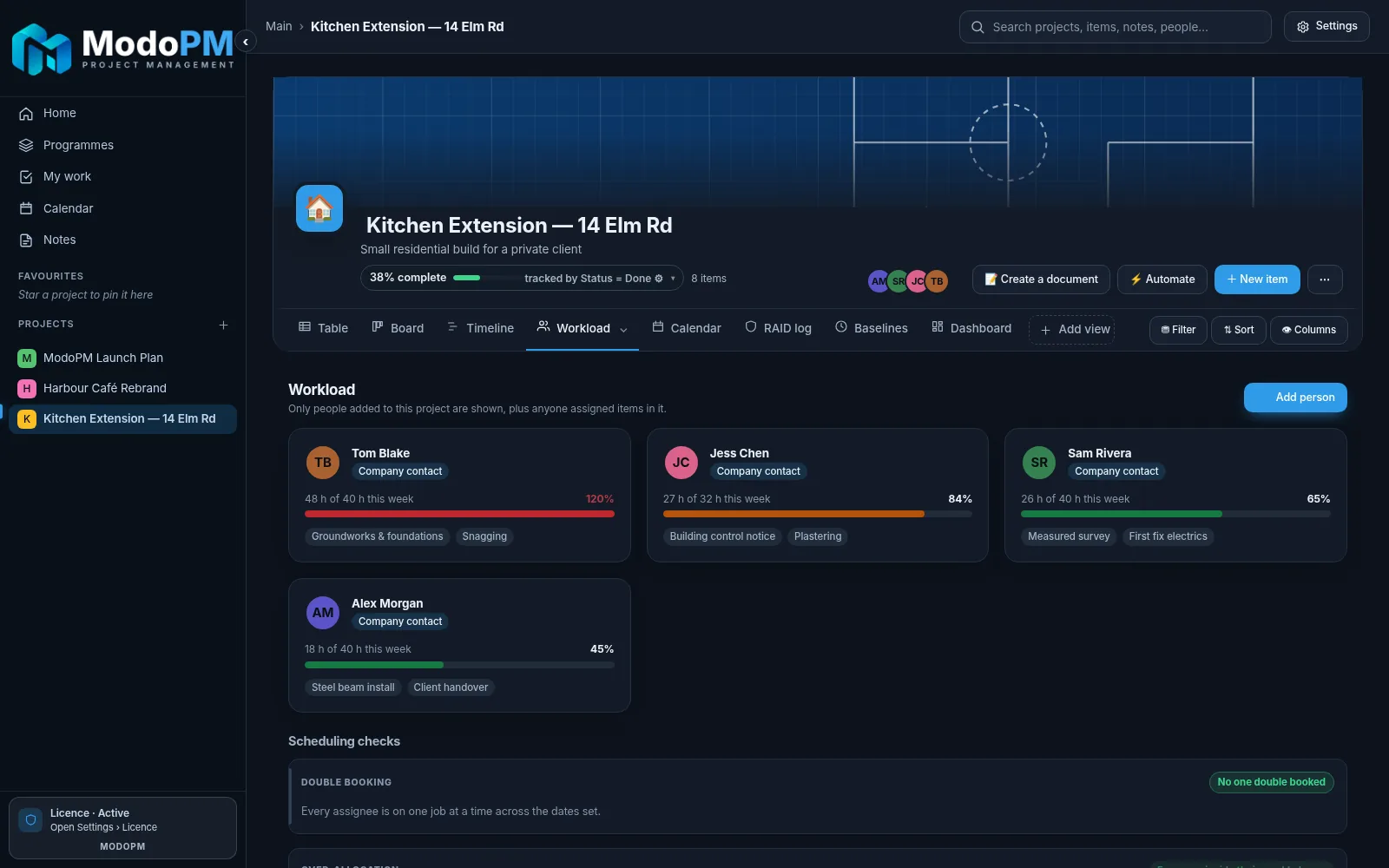Click the New item button
The width and height of the screenshot is (1389, 868).
1257,279
